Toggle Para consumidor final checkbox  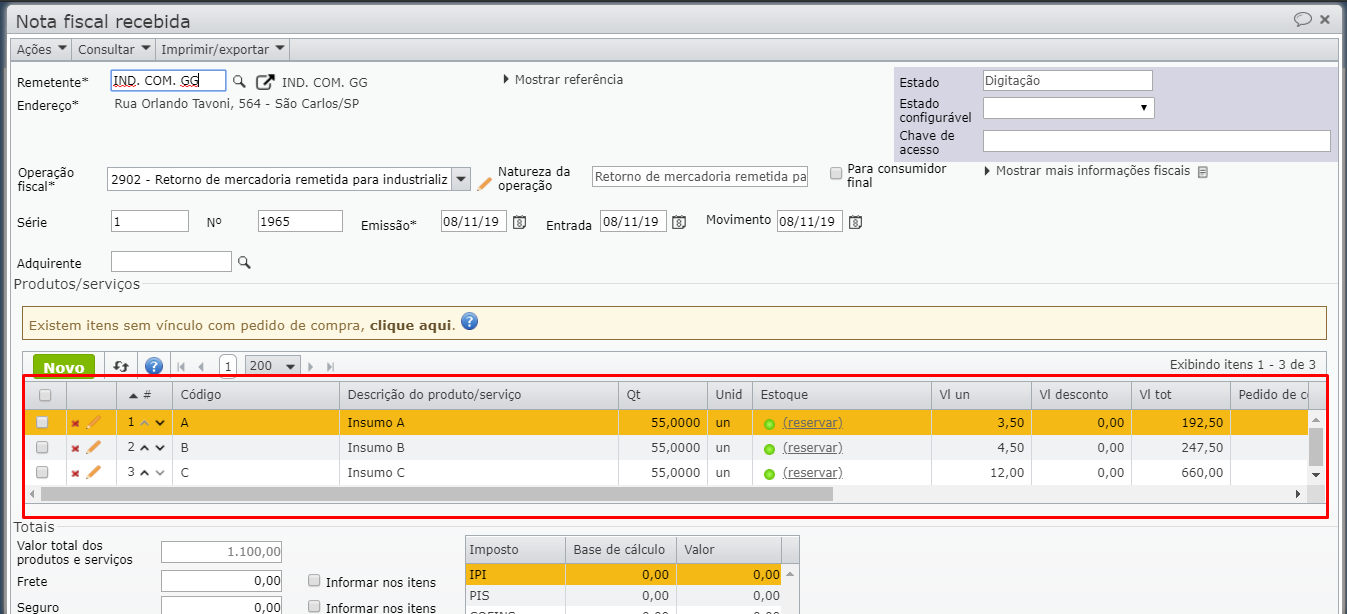pyautogui.click(x=836, y=174)
